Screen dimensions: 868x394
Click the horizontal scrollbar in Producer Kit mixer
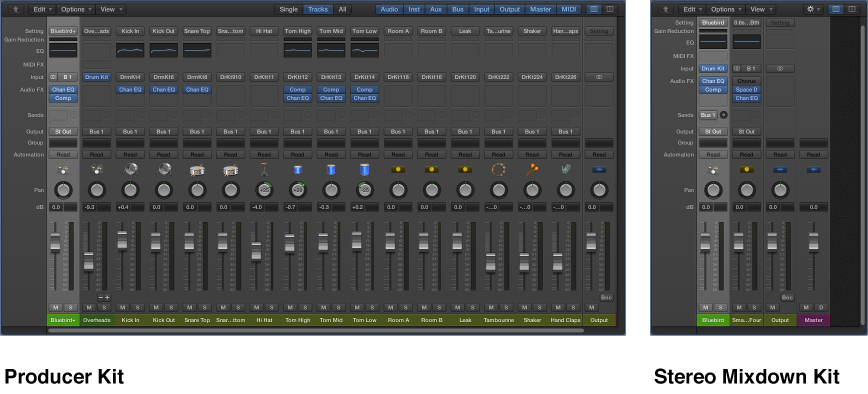316,330
